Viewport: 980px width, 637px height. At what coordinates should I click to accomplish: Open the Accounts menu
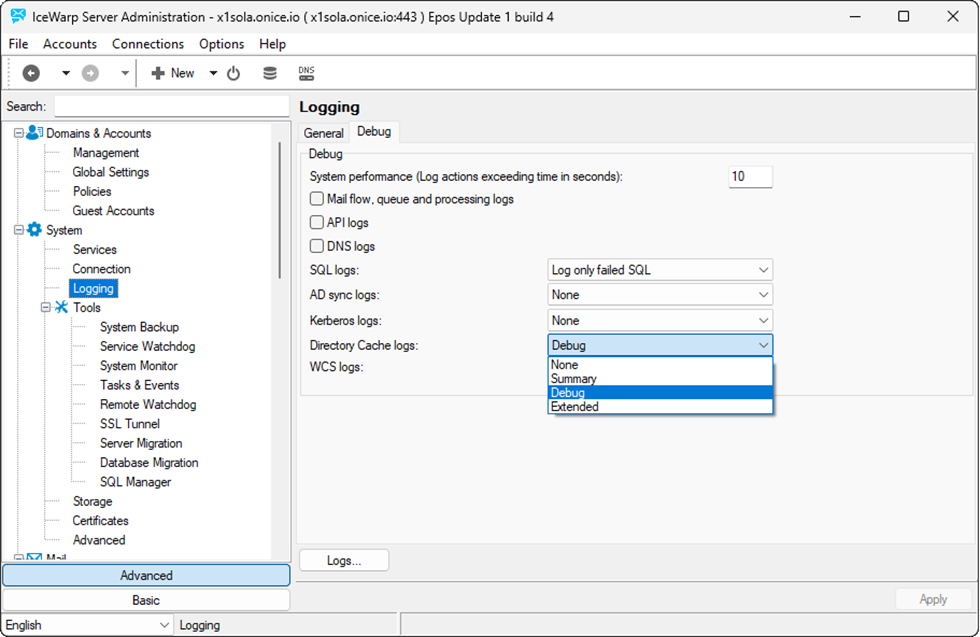(70, 44)
